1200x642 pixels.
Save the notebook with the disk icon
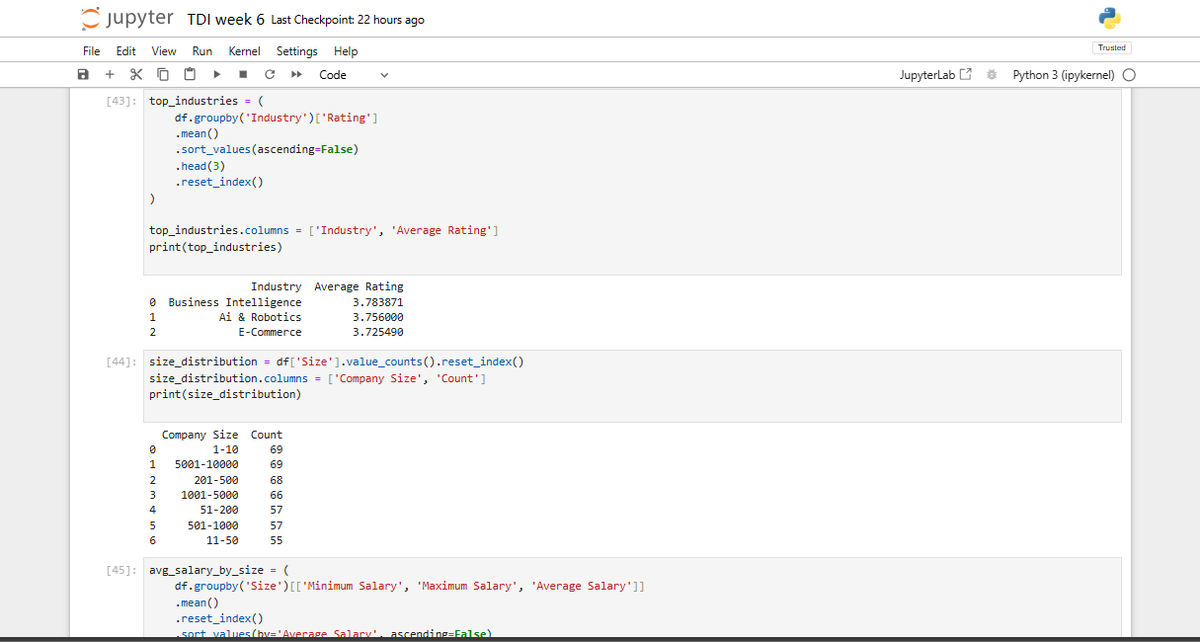[85, 75]
